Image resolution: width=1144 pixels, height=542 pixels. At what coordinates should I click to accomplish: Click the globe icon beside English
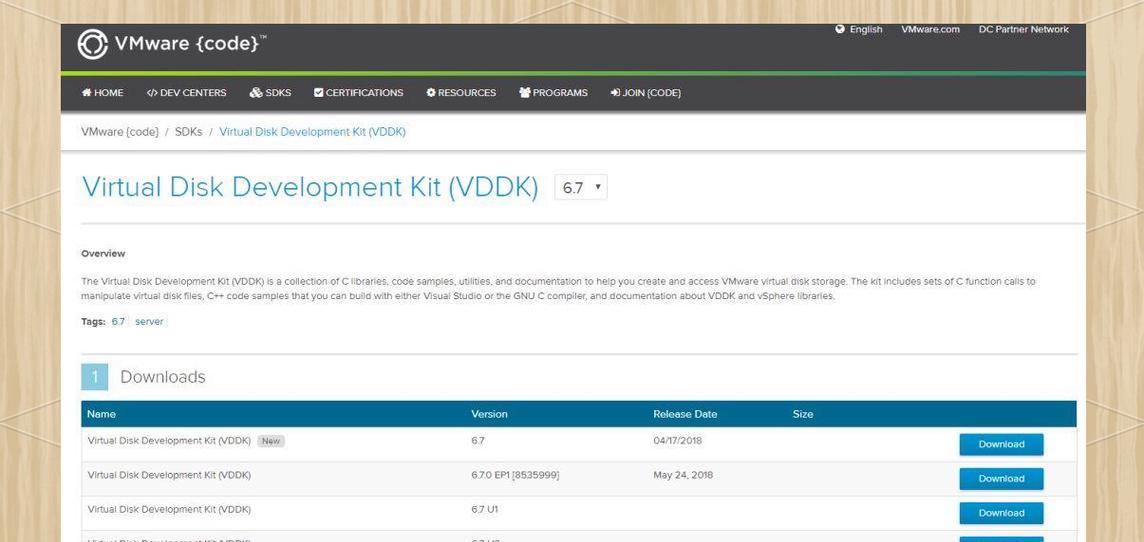click(840, 29)
